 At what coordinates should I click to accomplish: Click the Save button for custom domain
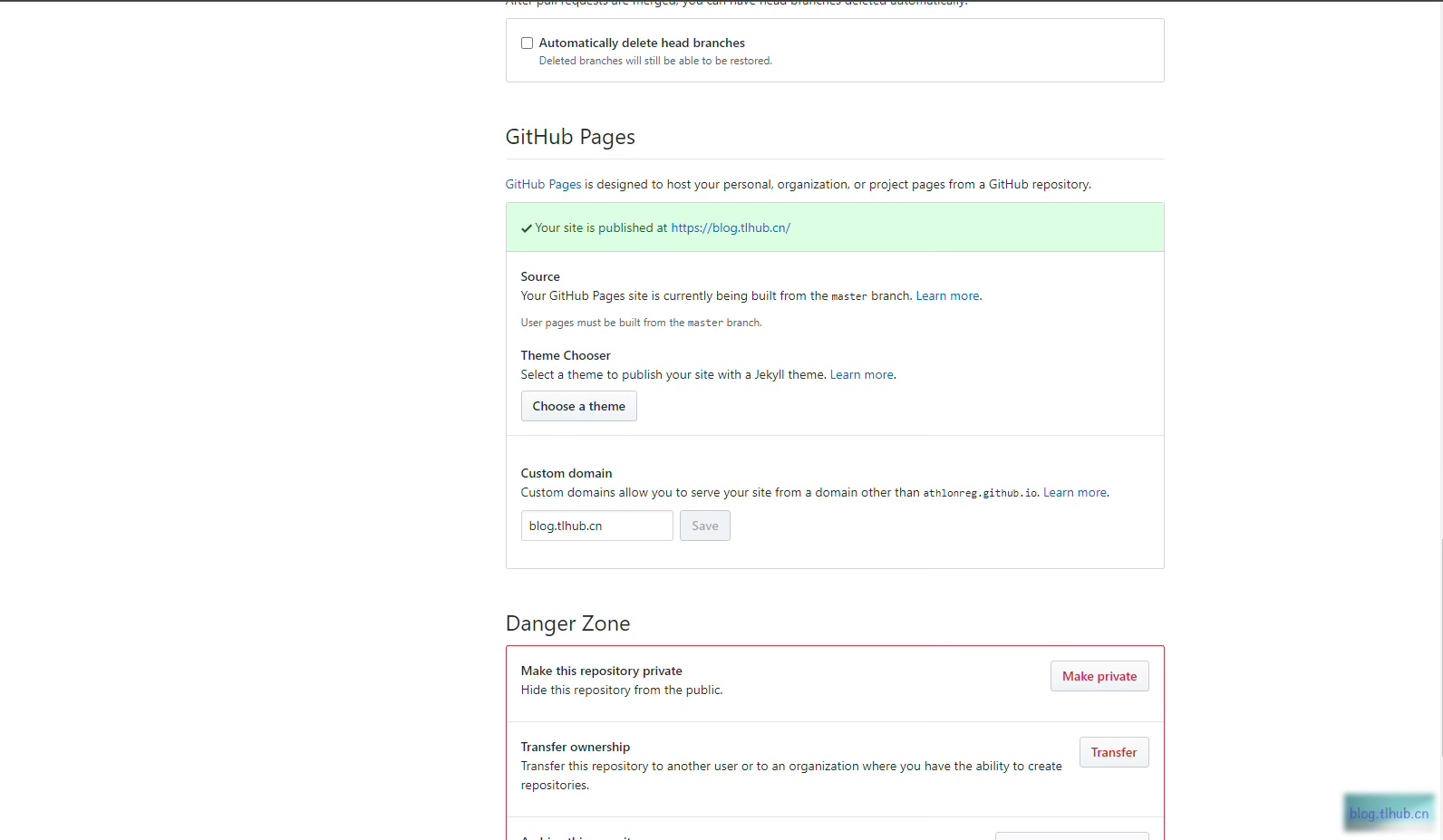pyautogui.click(x=705, y=526)
